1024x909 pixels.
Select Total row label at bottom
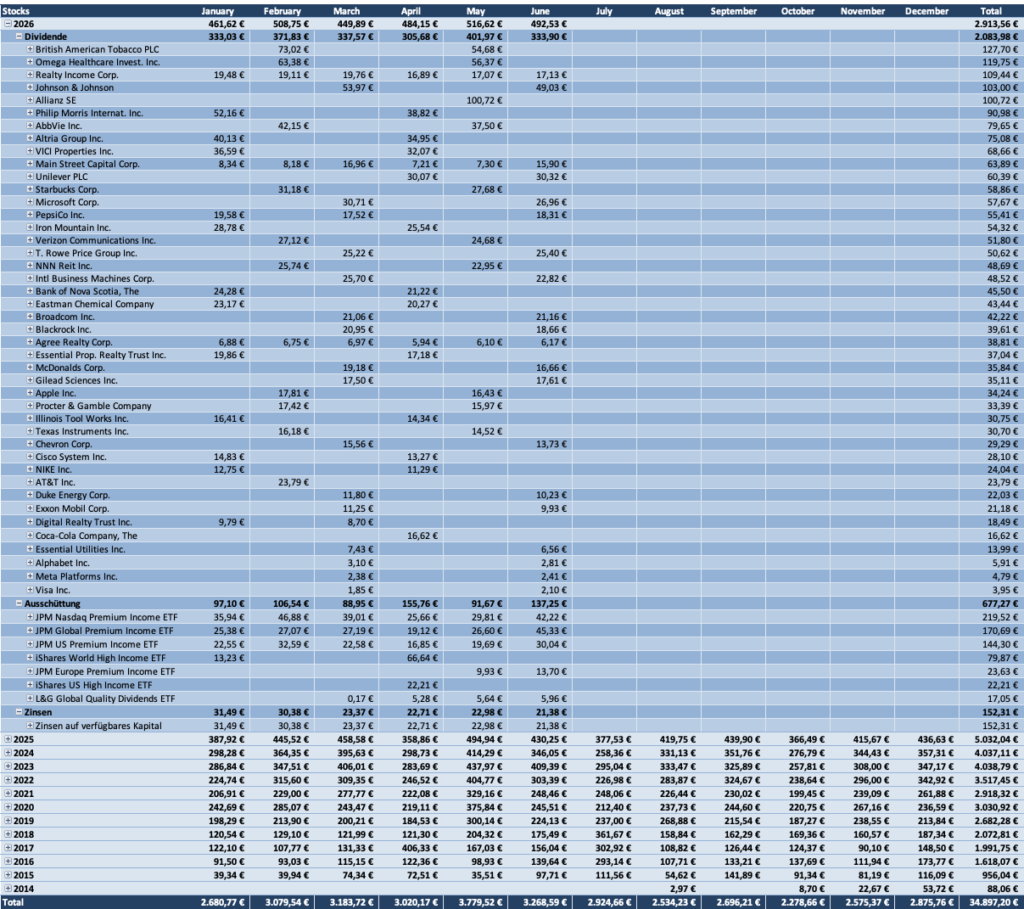13,902
